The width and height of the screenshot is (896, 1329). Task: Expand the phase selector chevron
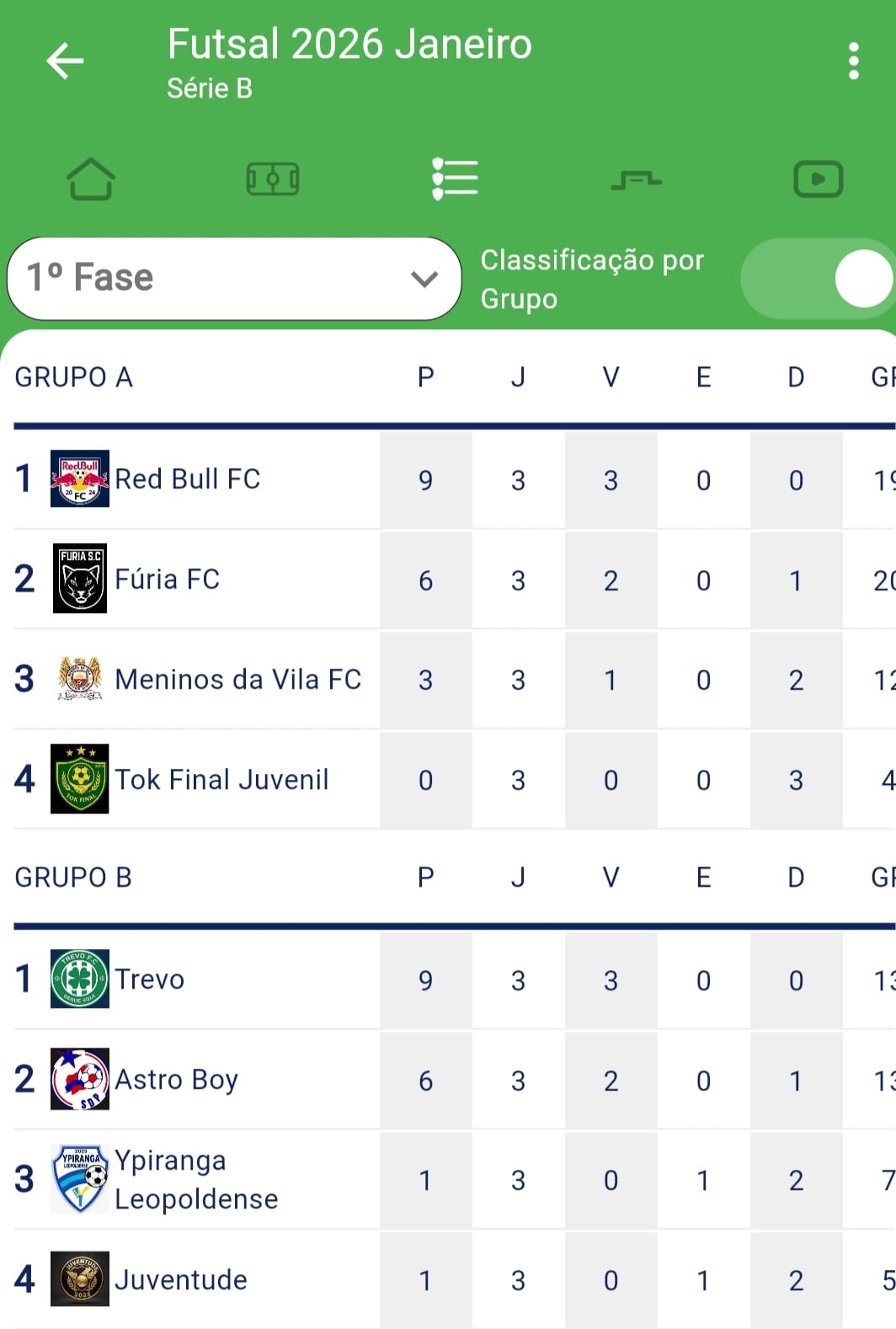tap(423, 279)
